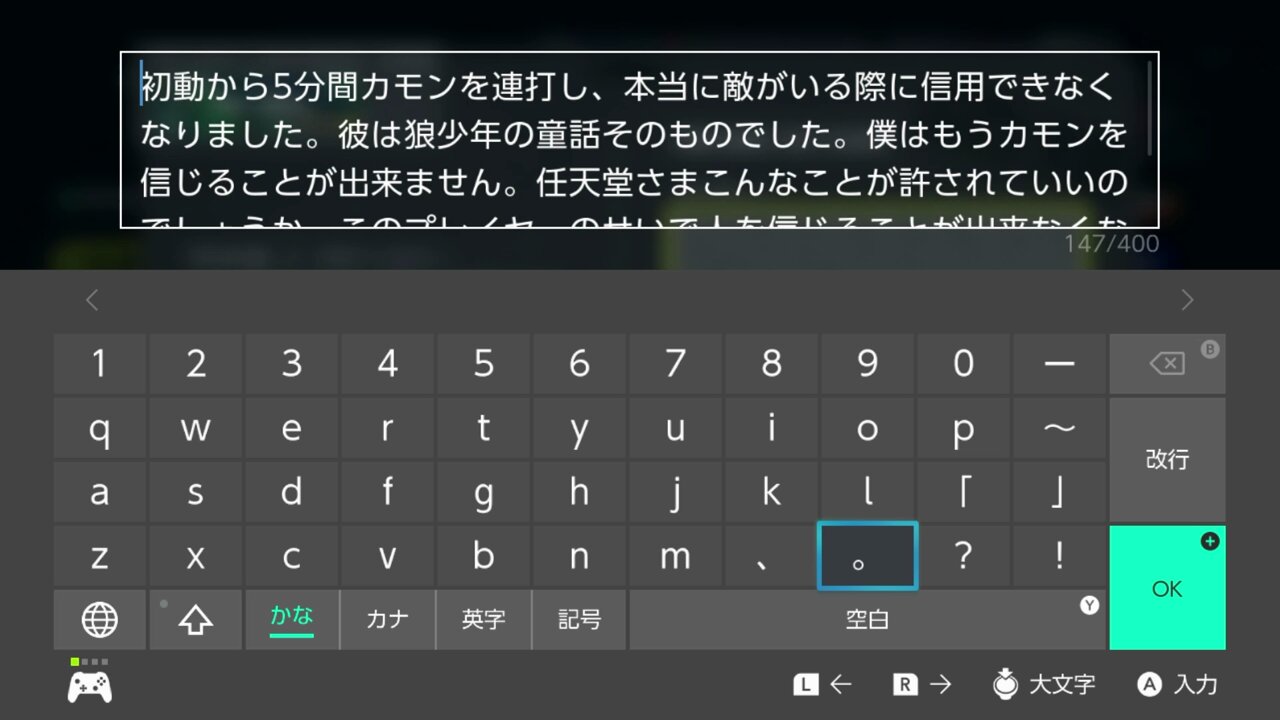Tap the closing bracket 」 key

pos(1060,492)
